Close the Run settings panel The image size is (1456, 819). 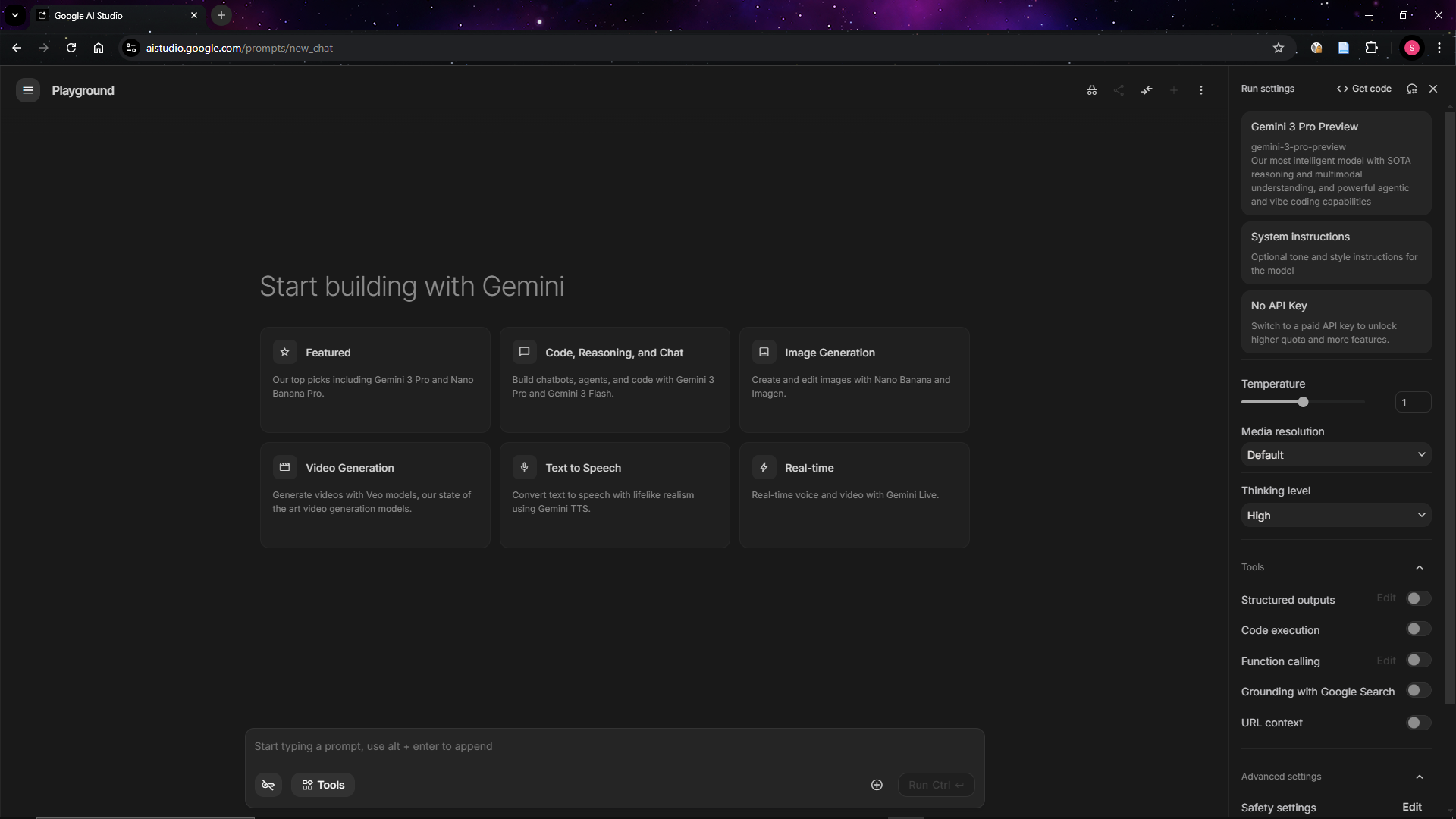1433,89
